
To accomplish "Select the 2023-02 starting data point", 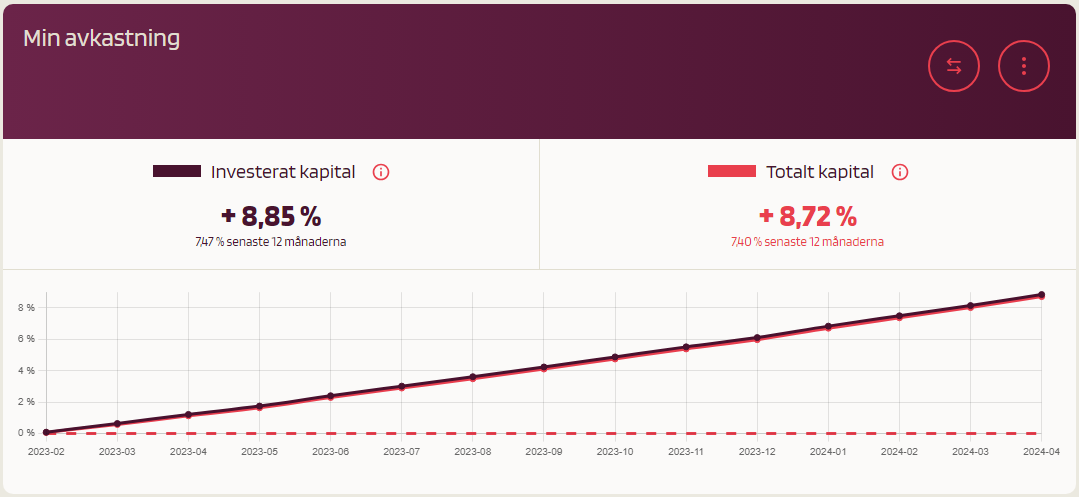I will (47, 432).
